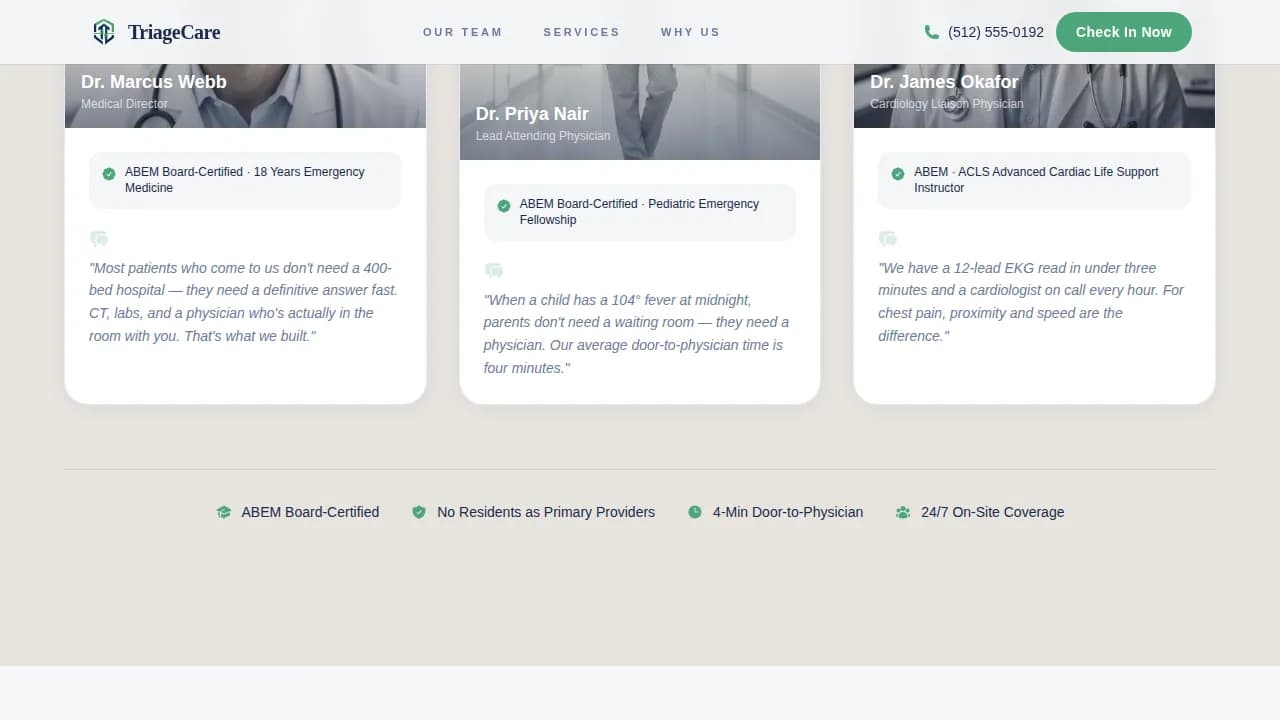This screenshot has height=720, width=1280.
Task: Select the WHY US navigation item
Action: [x=690, y=31]
